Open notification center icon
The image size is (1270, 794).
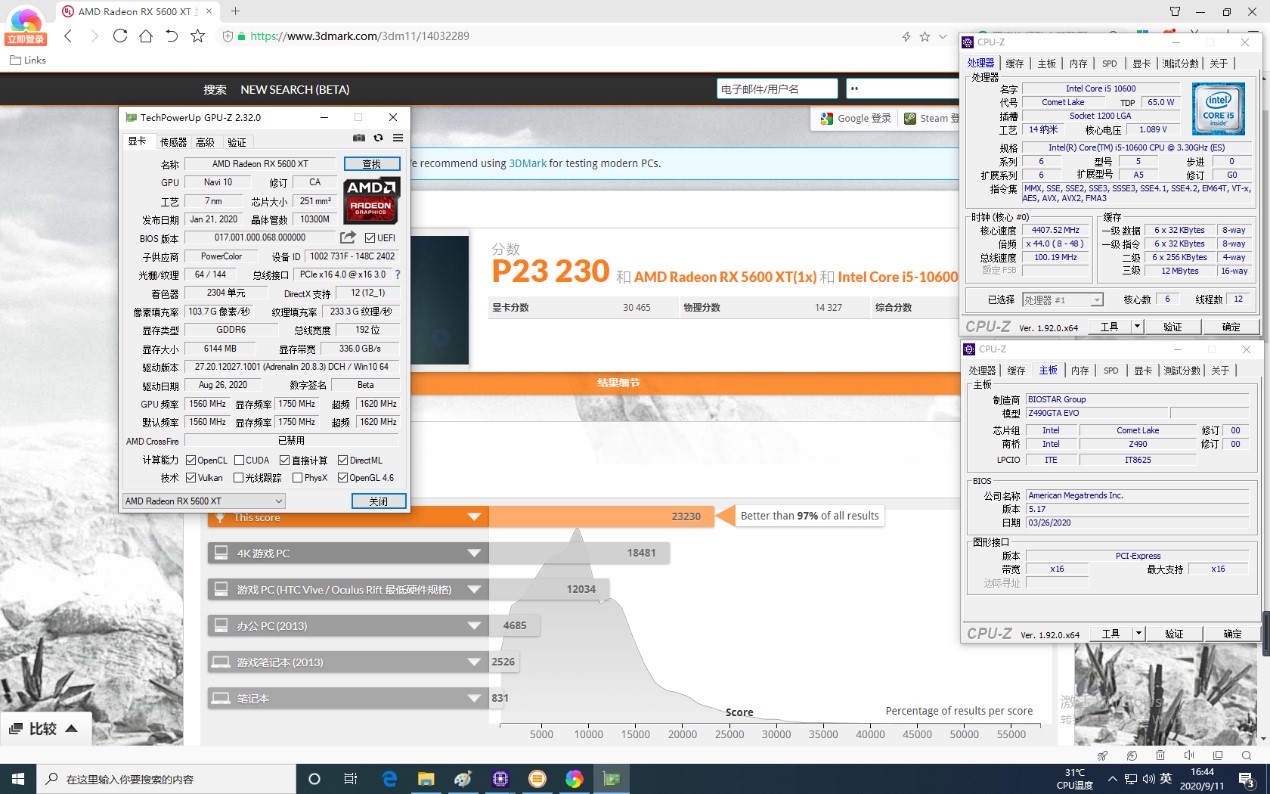[x=1248, y=778]
